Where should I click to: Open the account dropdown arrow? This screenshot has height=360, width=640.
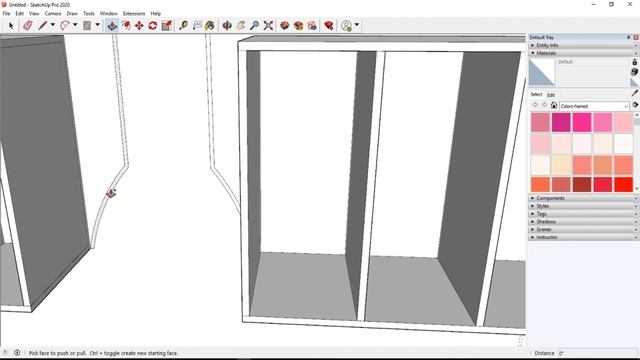pos(357,25)
